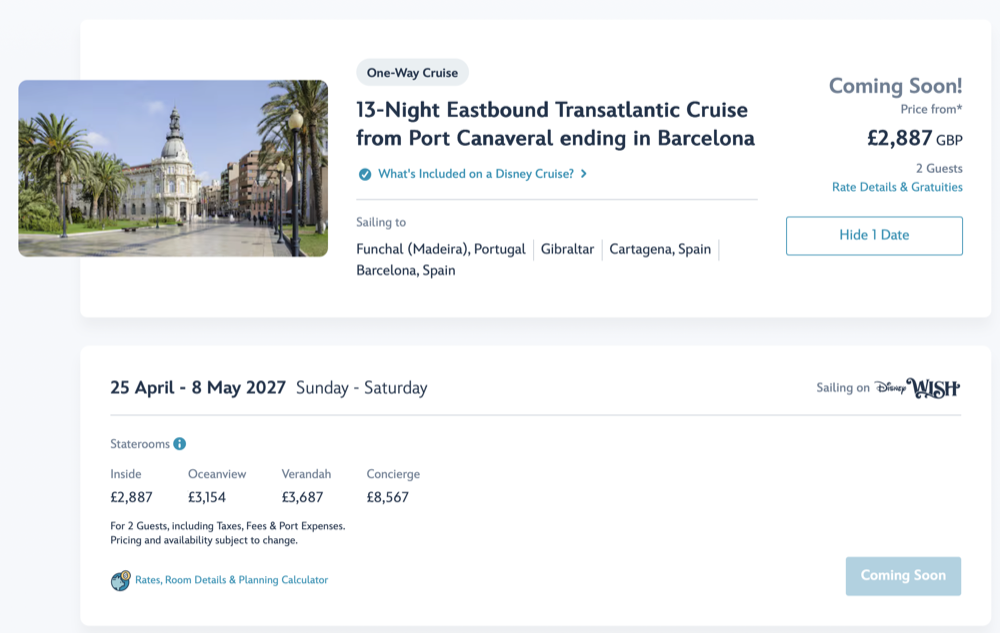Screen dimensions: 1000x633
Task: Click the blue checkmark icon beside What's Included
Action: coord(364,174)
